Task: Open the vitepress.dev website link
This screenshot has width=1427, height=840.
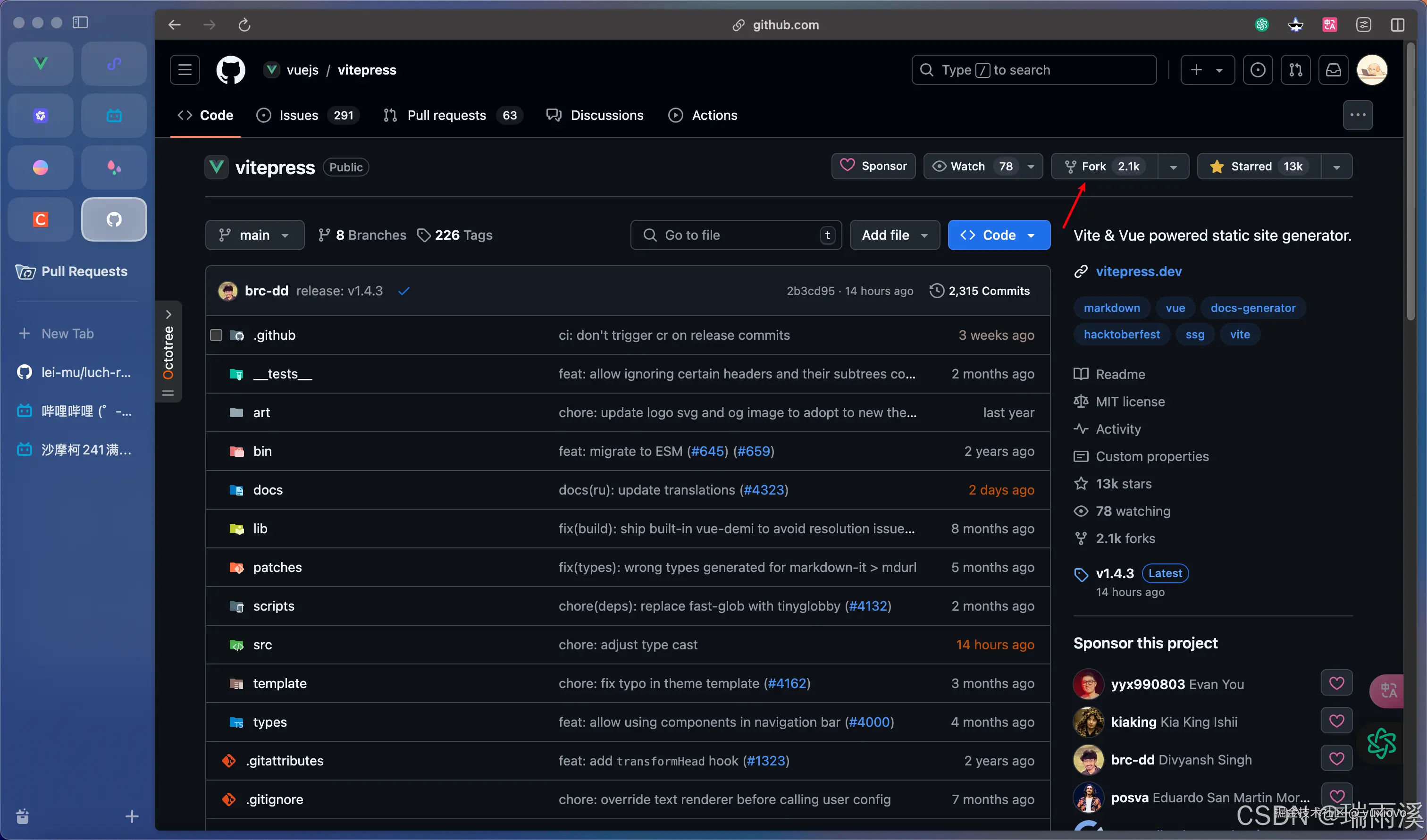Action: [x=1138, y=271]
